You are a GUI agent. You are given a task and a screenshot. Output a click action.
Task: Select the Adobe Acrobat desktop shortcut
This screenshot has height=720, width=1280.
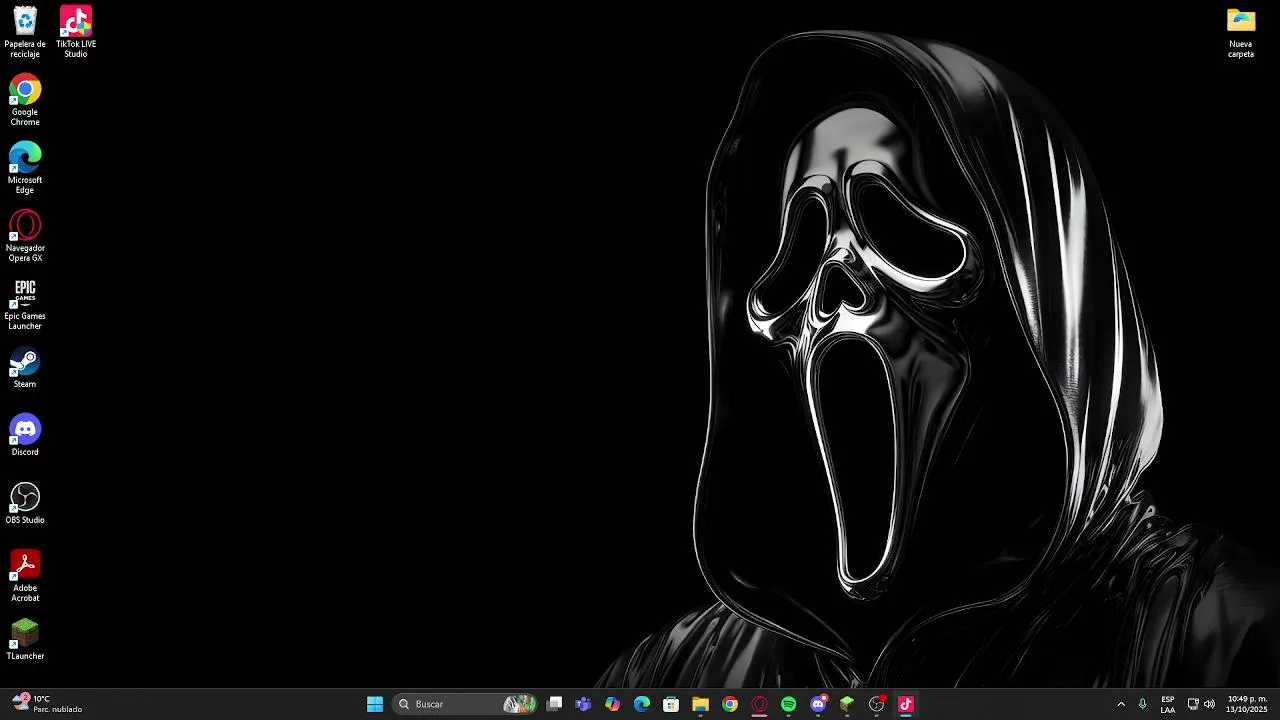[x=25, y=577]
